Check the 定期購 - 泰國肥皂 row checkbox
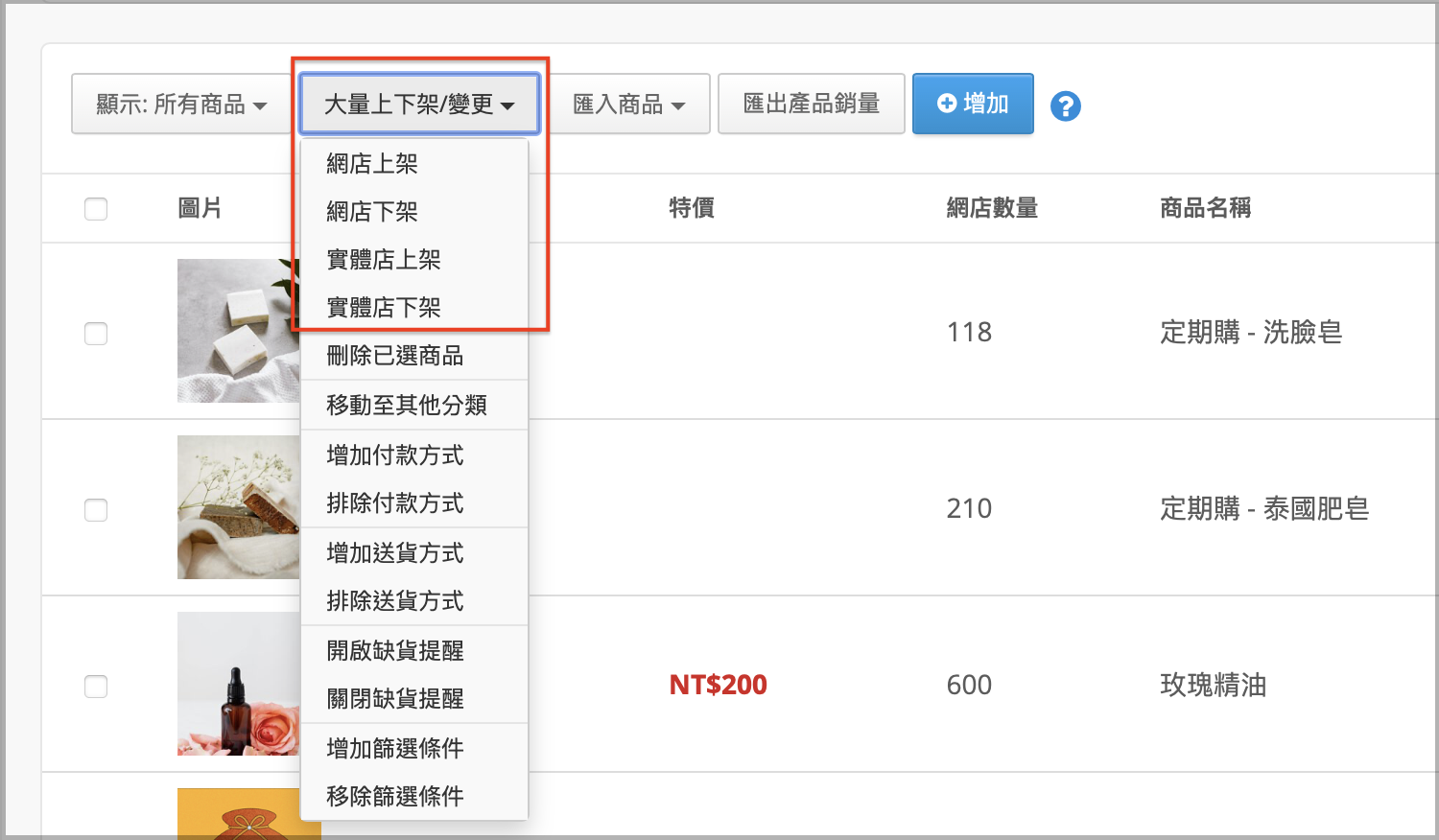1439x840 pixels. pos(96,510)
